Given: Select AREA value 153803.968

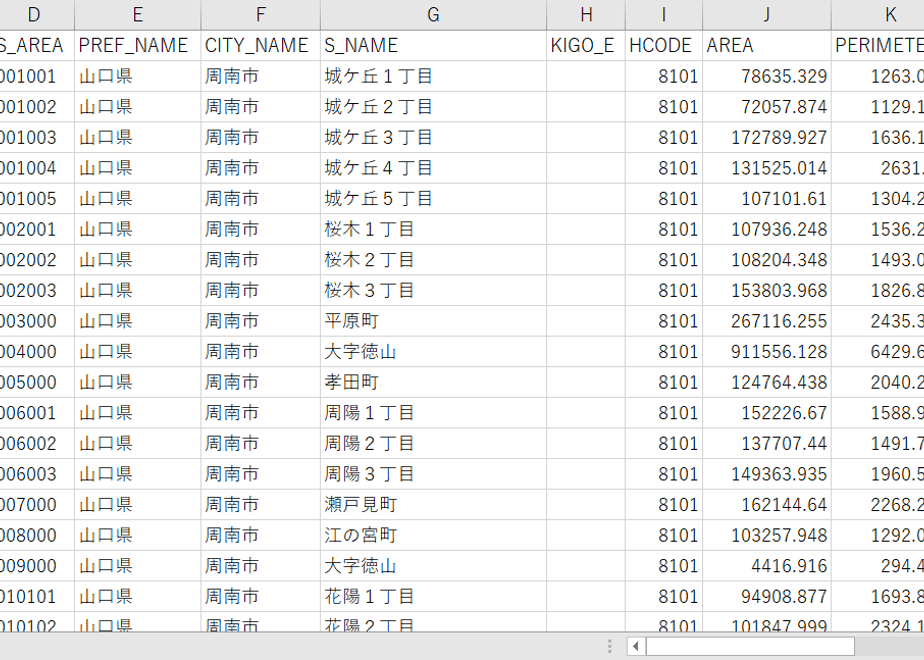Looking at the screenshot, I should click(x=767, y=291).
